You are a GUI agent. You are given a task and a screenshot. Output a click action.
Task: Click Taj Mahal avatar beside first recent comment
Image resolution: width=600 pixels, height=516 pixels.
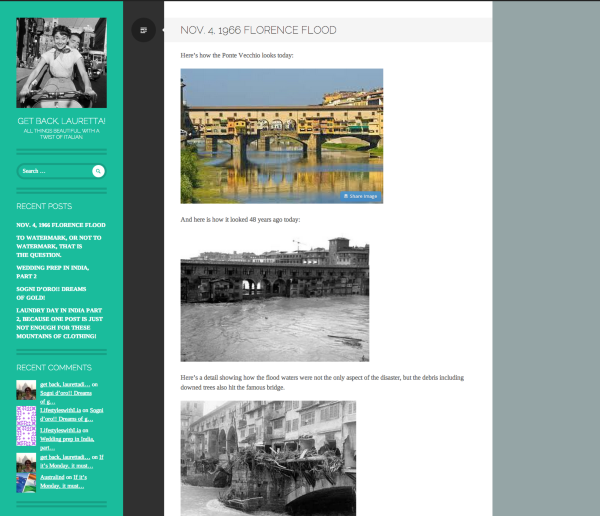(x=26, y=390)
